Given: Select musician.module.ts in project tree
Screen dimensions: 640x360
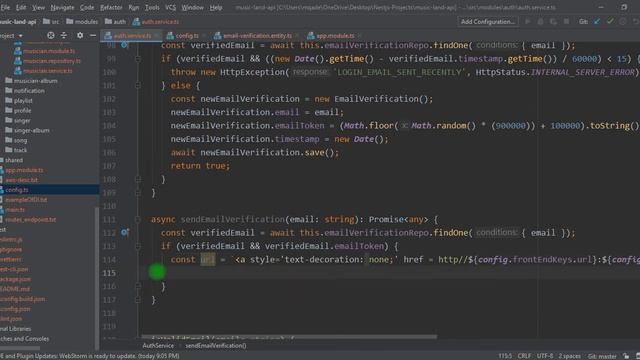Looking at the screenshot, I should click(44, 51).
